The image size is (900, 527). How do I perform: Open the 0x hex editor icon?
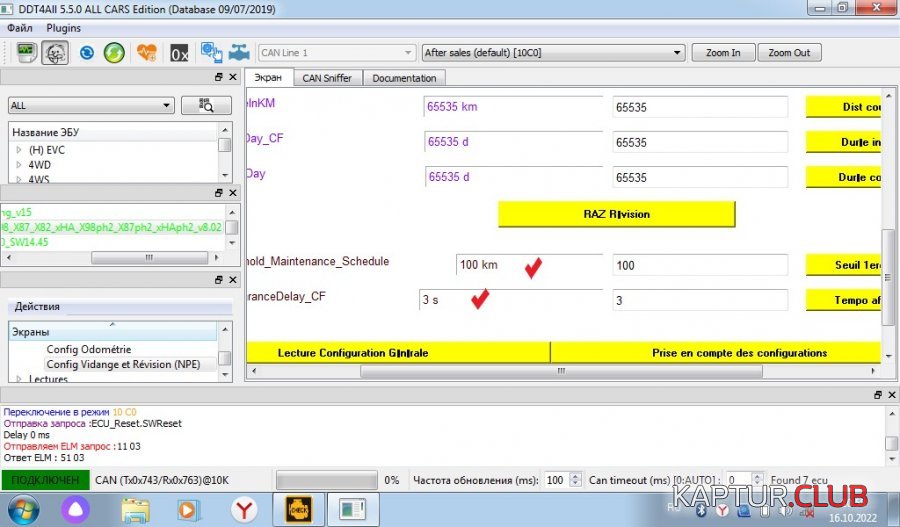click(x=179, y=53)
